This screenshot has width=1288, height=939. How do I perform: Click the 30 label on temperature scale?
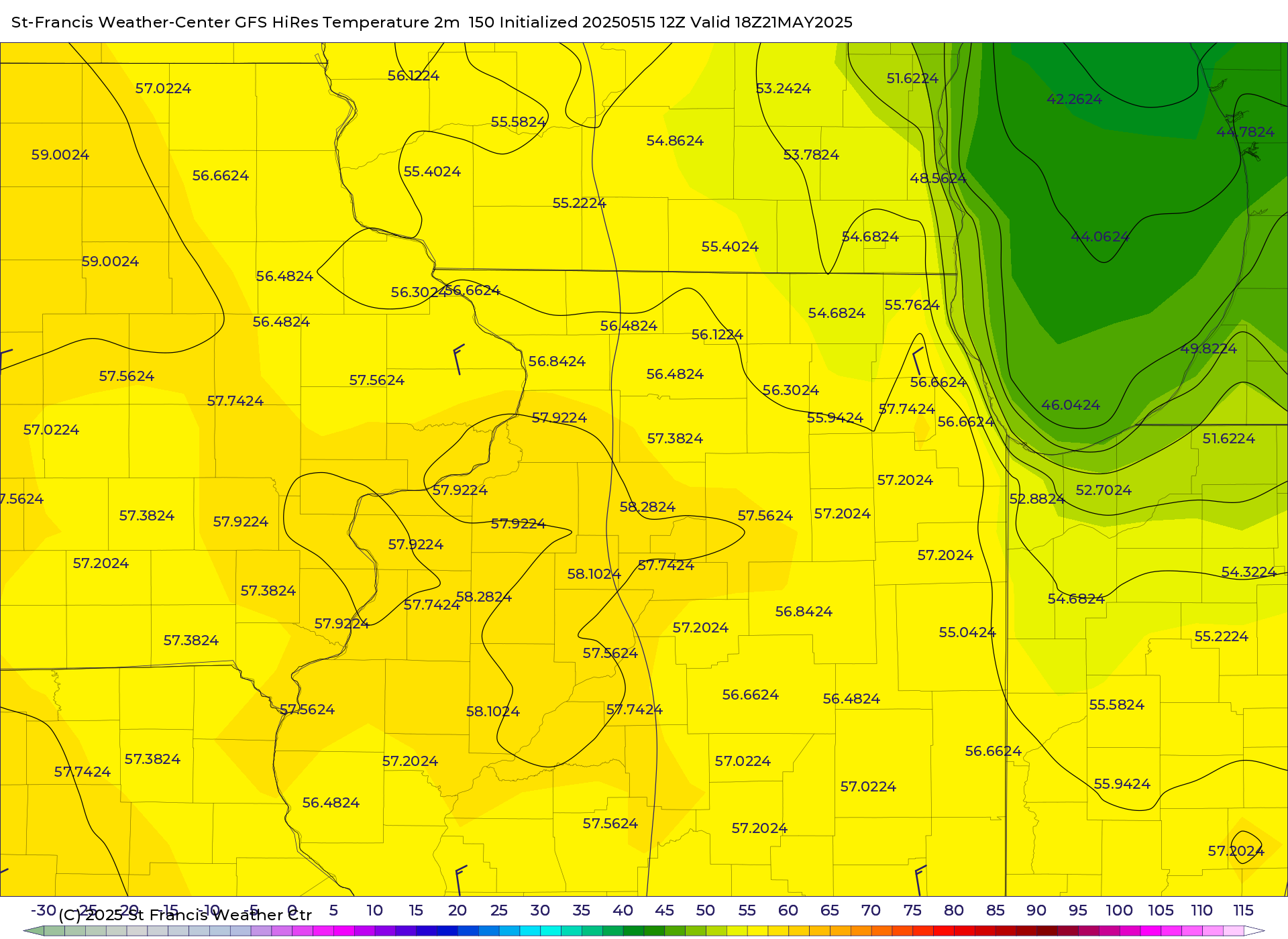(540, 911)
